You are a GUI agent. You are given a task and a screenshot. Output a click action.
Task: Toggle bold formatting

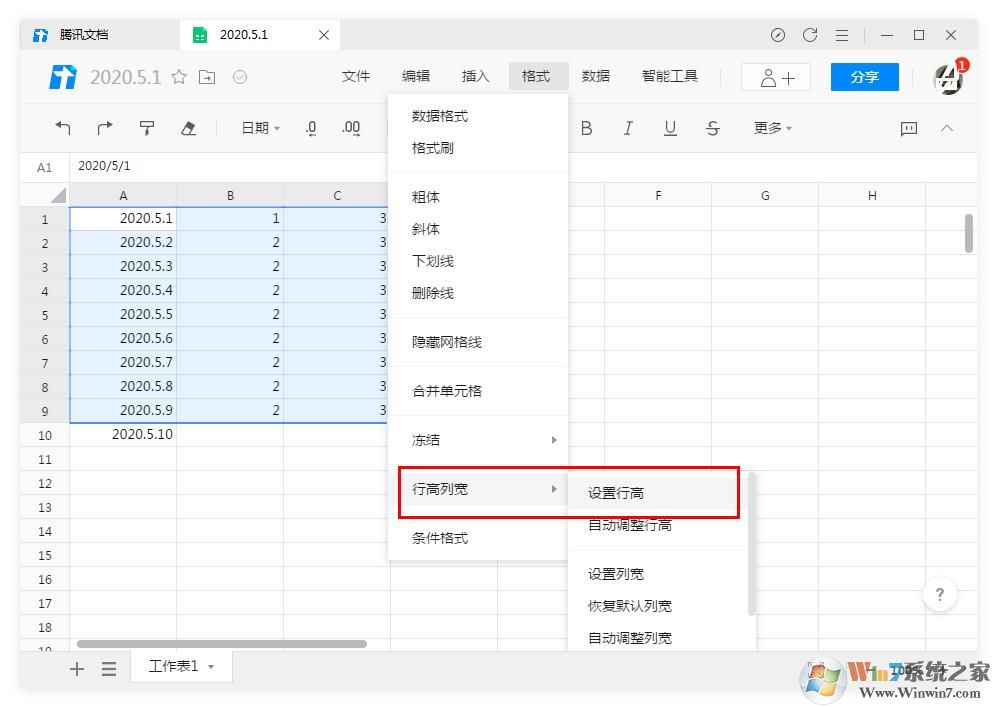click(587, 128)
